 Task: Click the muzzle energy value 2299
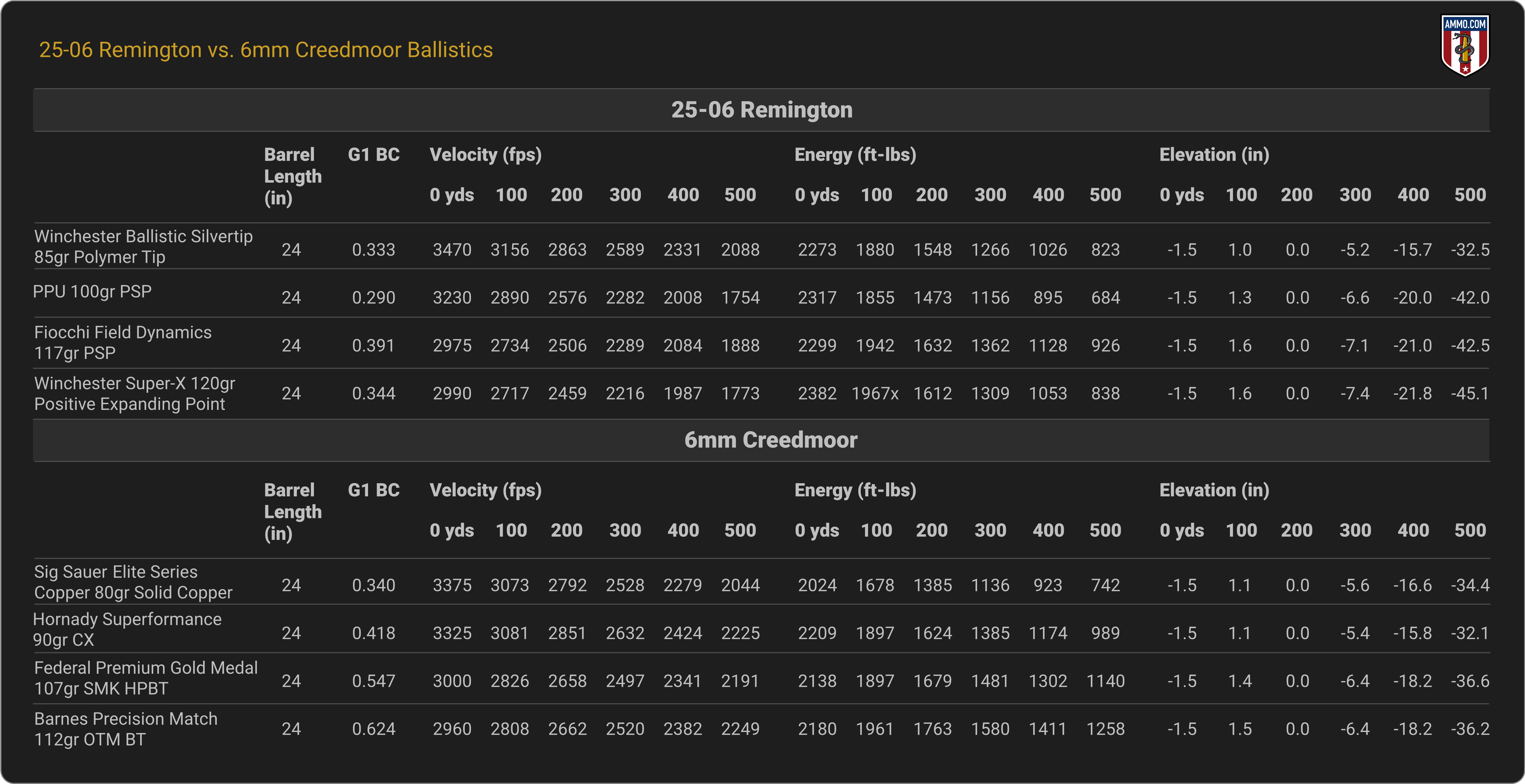pos(818,346)
